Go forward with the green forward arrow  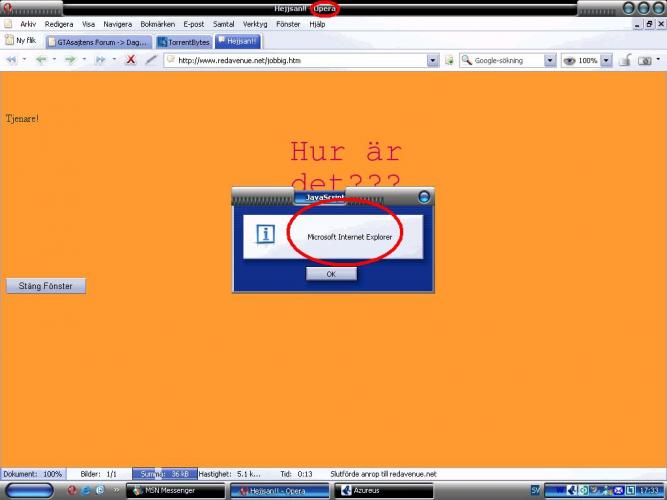tap(70, 60)
